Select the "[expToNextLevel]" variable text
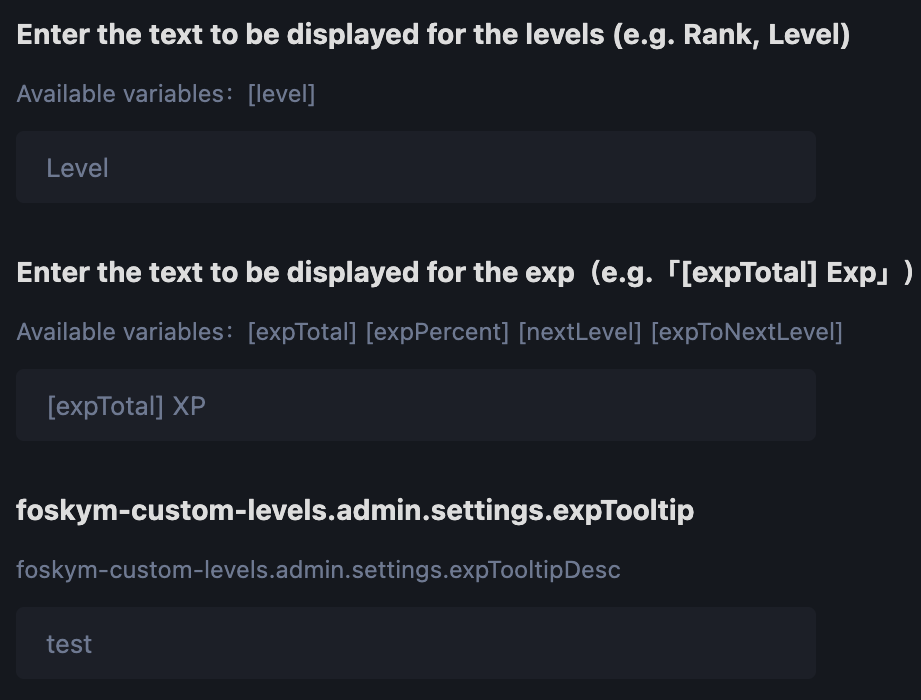This screenshot has width=921, height=700. tap(746, 332)
